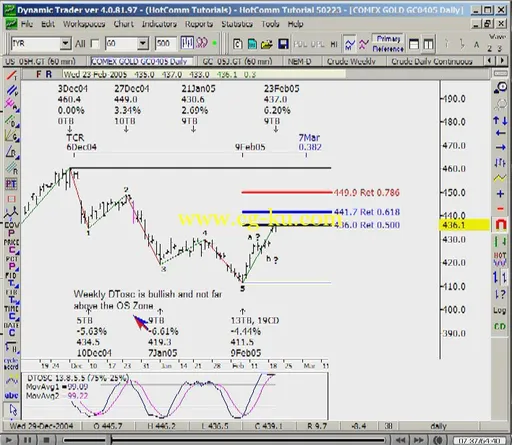Open the Tools menu

pos(270,24)
